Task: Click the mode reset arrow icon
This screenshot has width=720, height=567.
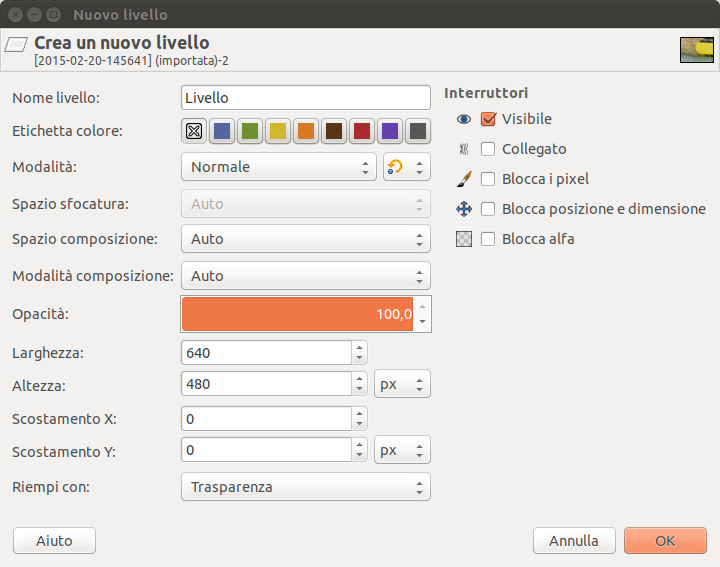Action: pos(397,167)
